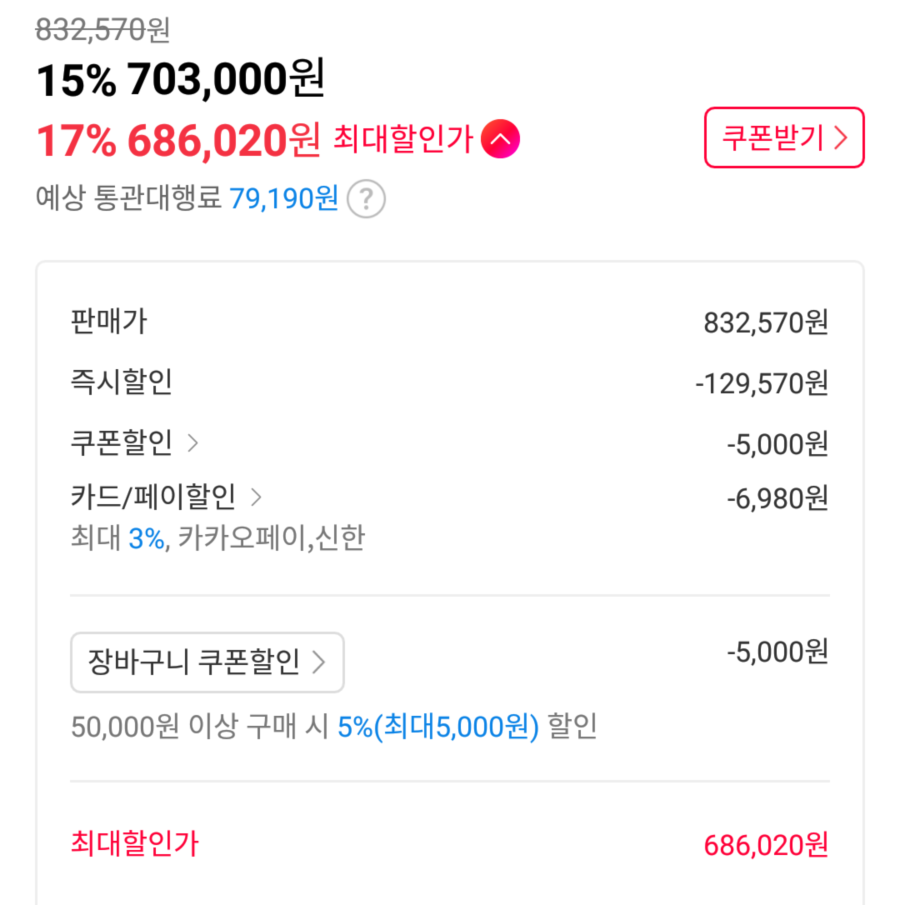Expand the 쿠폰할인 row chevron
This screenshot has width=900, height=905.
(x=193, y=443)
